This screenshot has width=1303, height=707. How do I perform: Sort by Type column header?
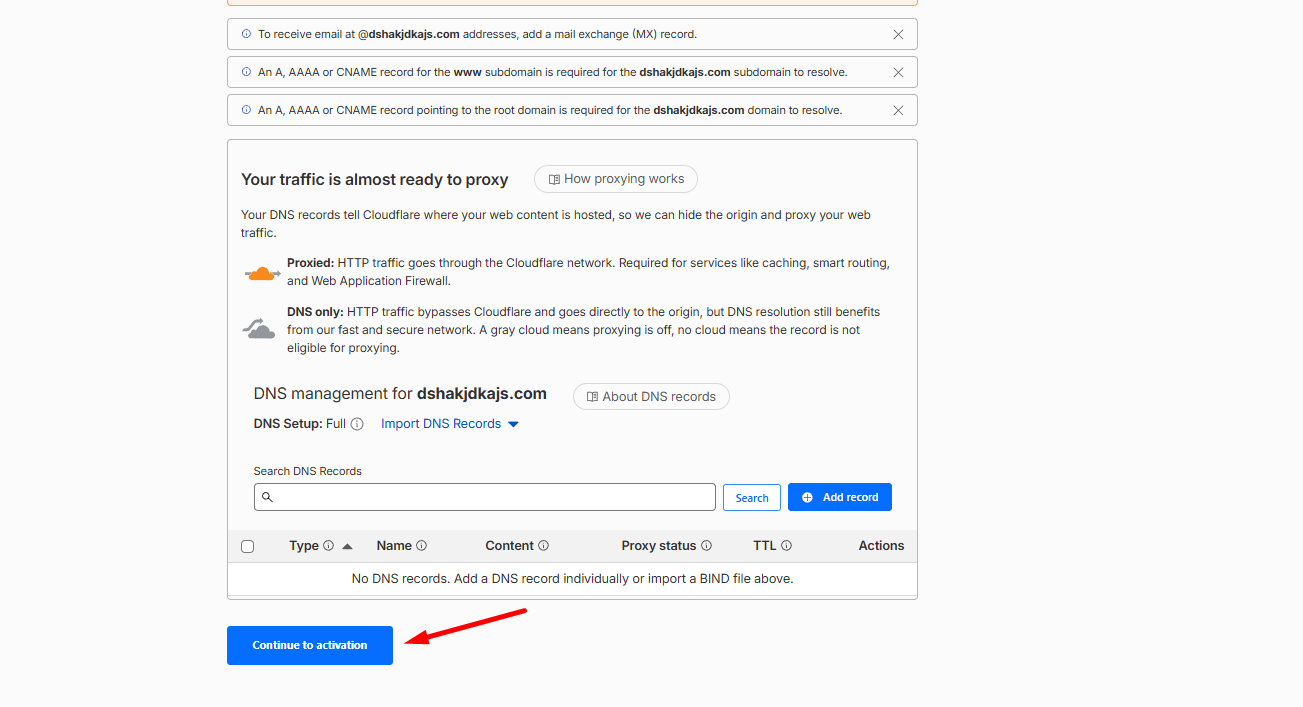point(304,546)
